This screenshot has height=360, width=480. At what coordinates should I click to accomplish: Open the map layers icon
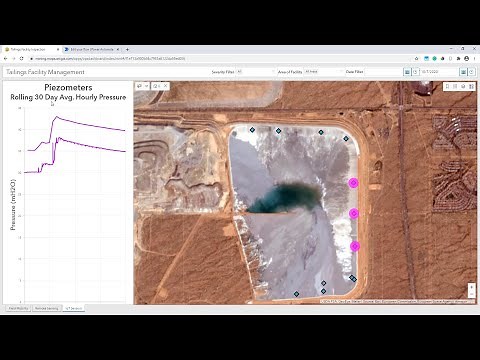coord(463,86)
